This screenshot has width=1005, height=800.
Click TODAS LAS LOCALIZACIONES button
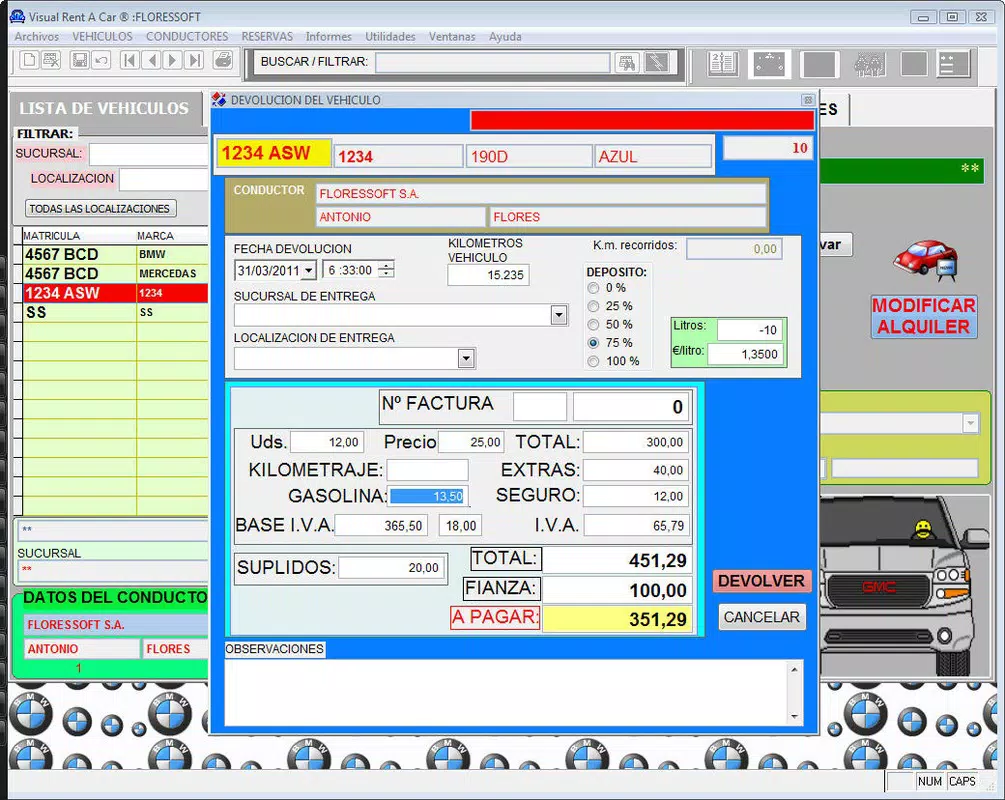point(100,208)
